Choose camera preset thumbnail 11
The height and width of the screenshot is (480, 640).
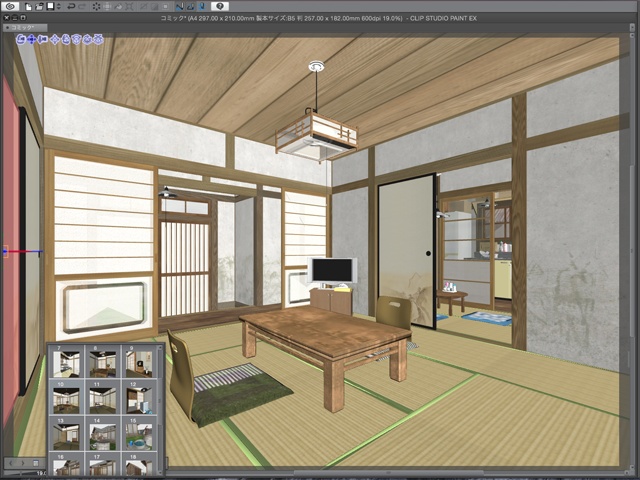pyautogui.click(x=103, y=398)
